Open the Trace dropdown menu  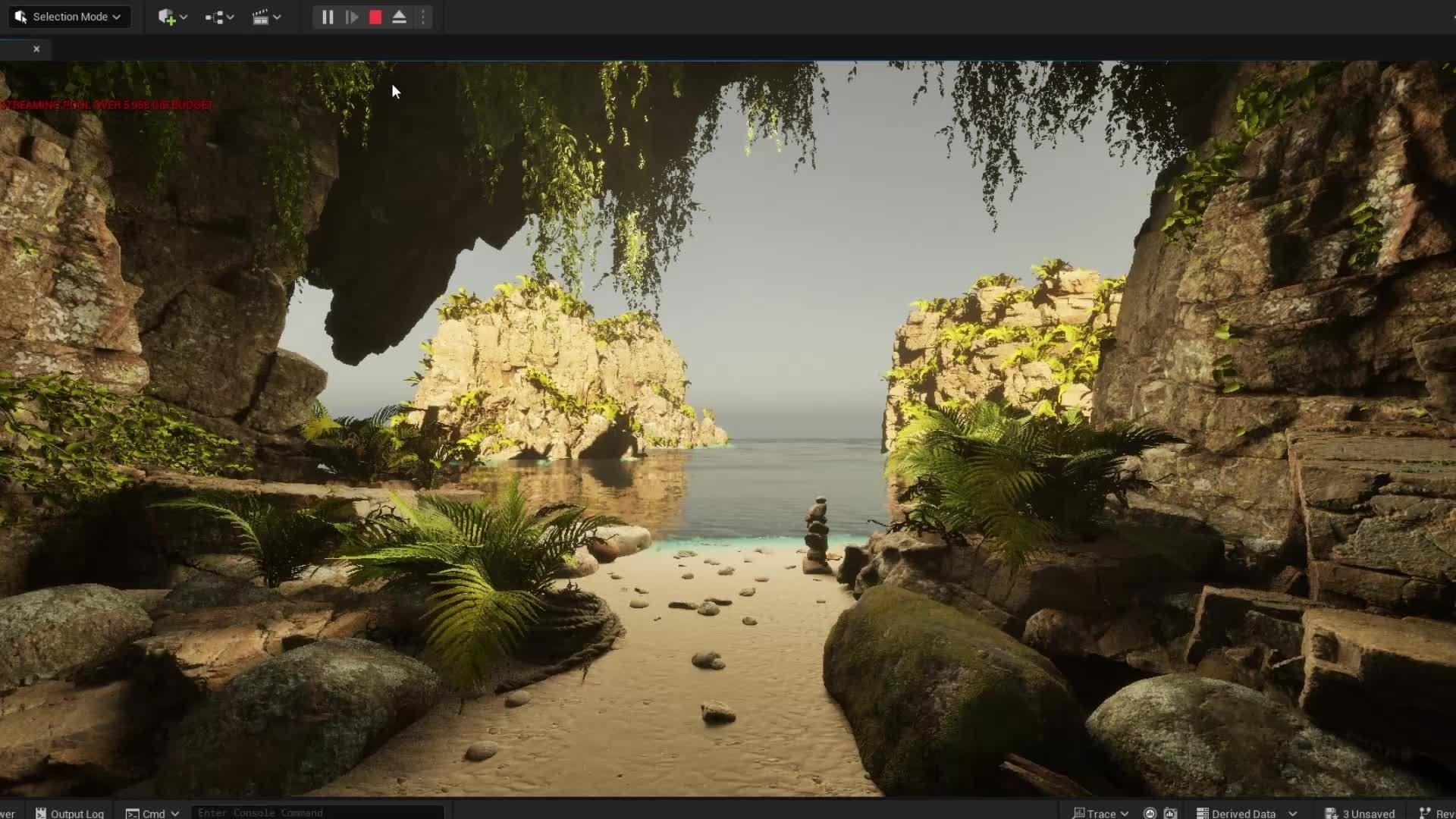point(1100,813)
